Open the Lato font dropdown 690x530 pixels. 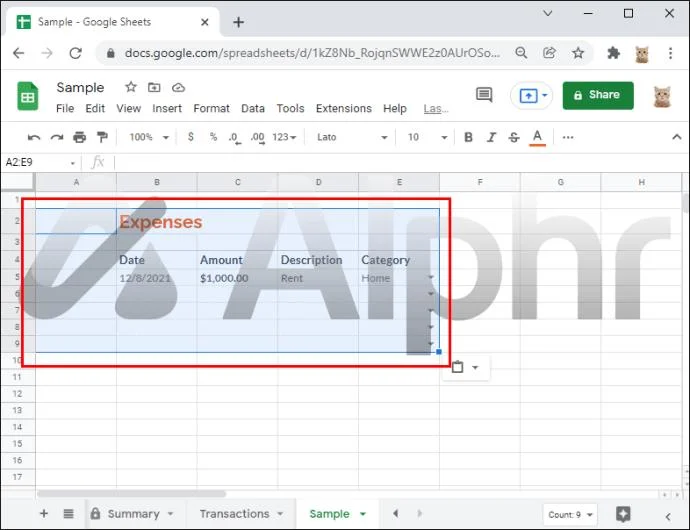pyautogui.click(x=352, y=137)
